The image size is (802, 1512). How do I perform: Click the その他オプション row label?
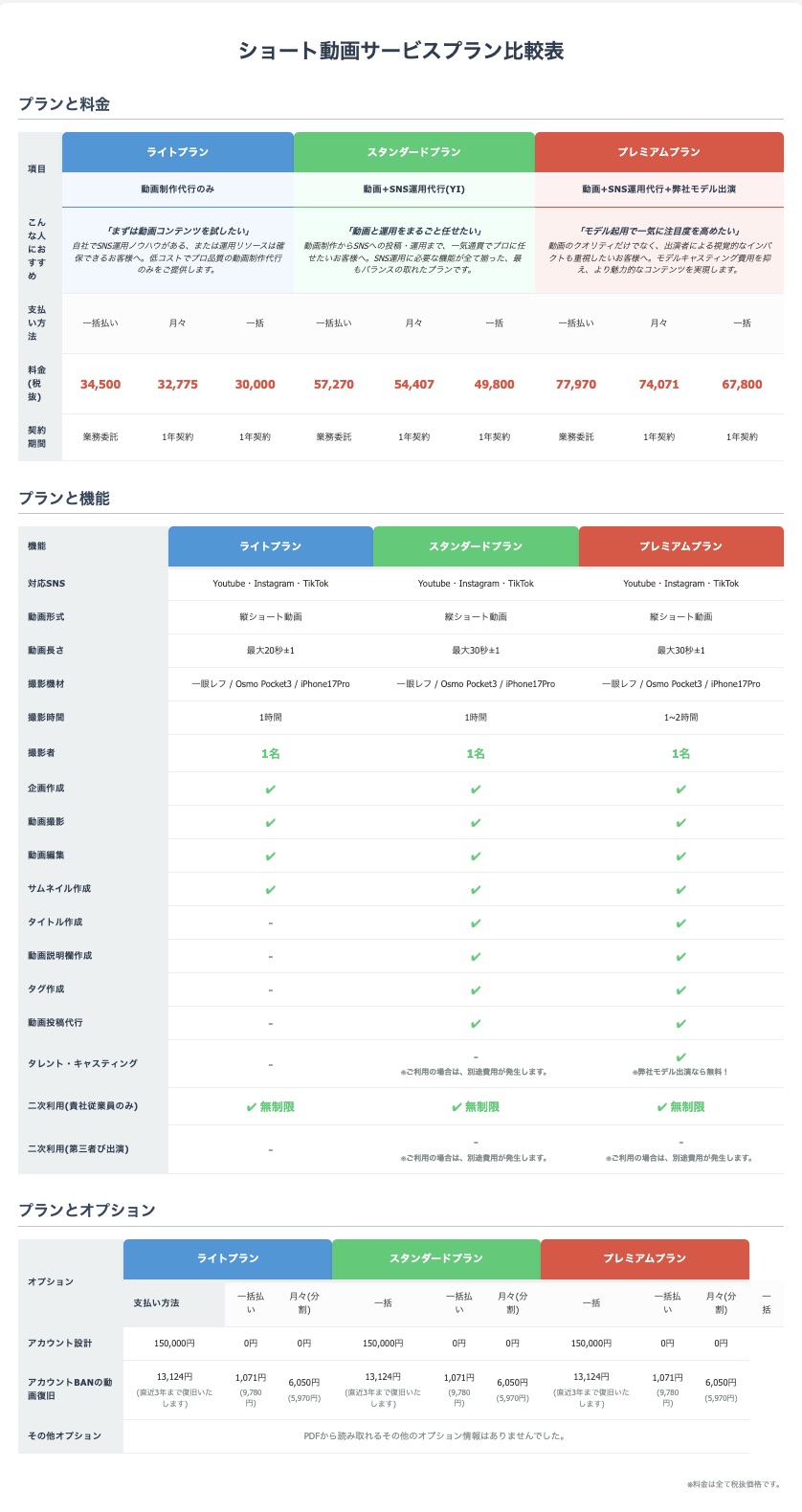(x=64, y=1436)
